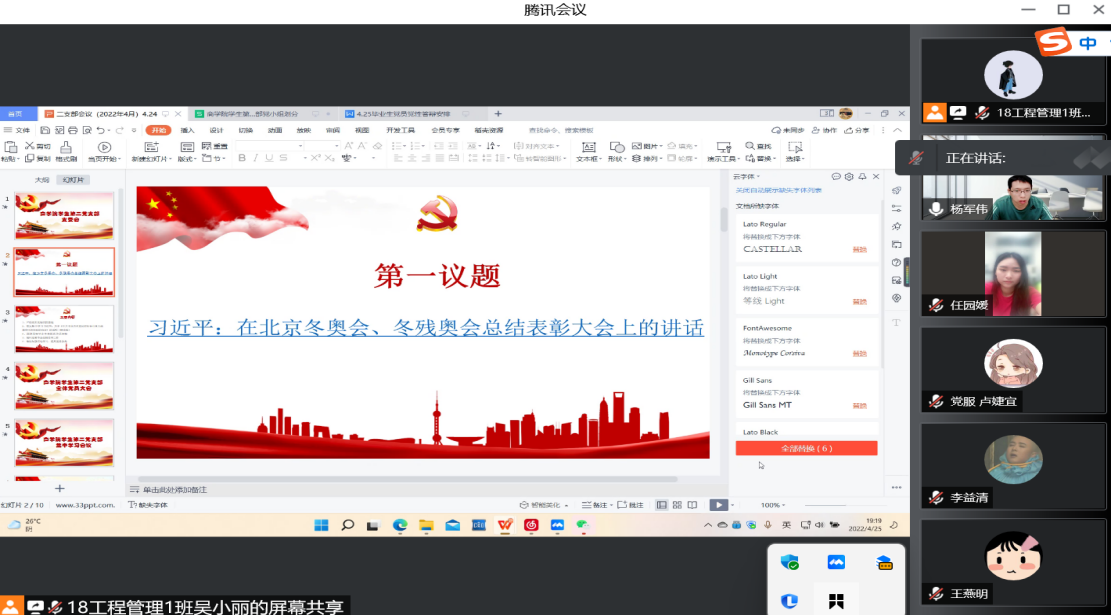Open the font panel settings gear icon
Viewport: 1111px width, 615px height.
[849, 176]
